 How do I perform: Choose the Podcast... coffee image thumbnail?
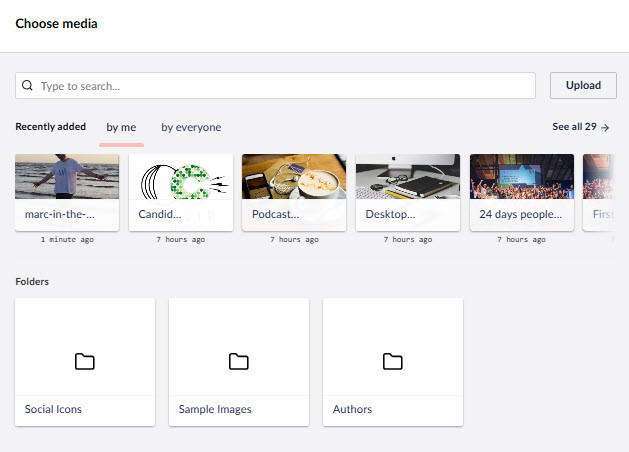(294, 176)
